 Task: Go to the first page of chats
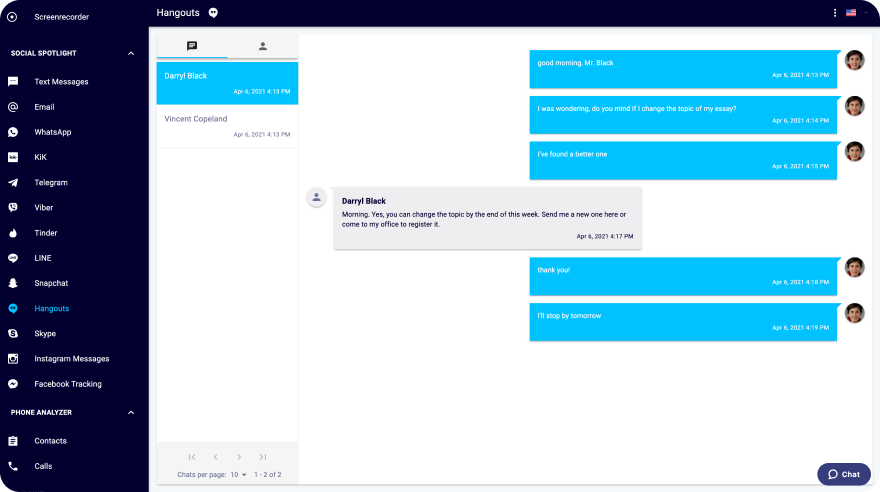click(x=192, y=457)
